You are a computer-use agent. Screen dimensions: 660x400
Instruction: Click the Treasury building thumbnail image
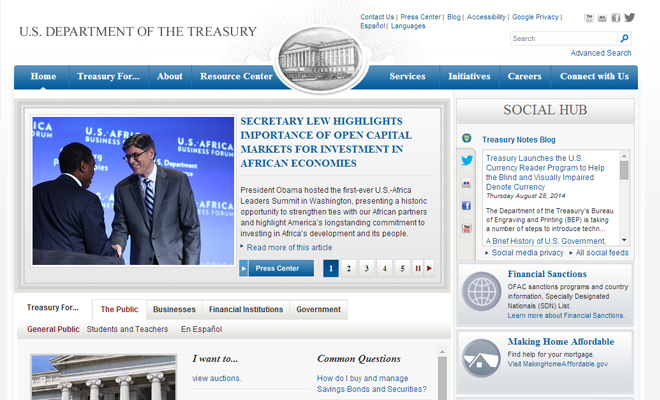coord(104,377)
